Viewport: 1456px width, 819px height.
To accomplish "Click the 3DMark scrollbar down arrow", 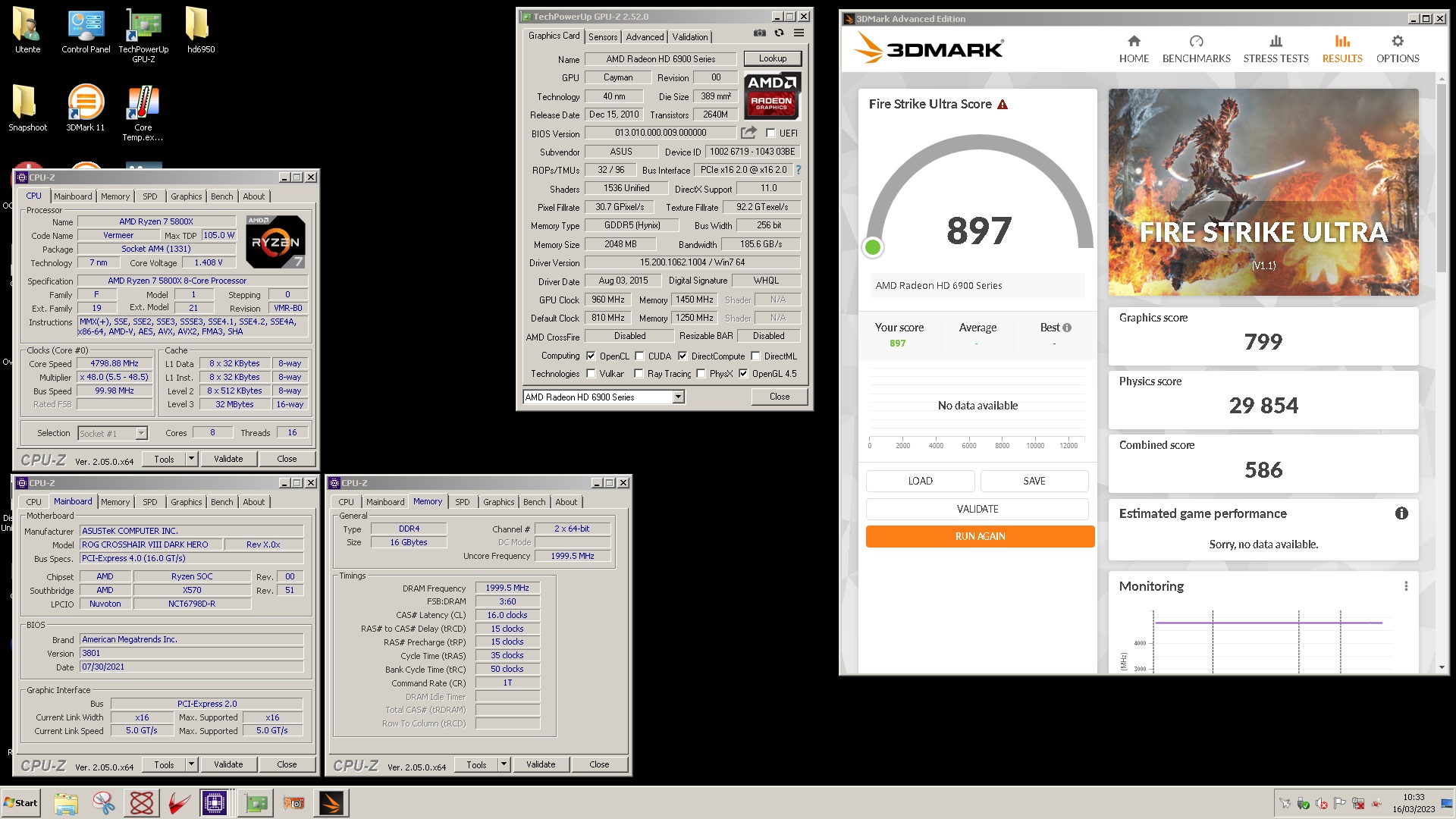I will click(x=1442, y=667).
